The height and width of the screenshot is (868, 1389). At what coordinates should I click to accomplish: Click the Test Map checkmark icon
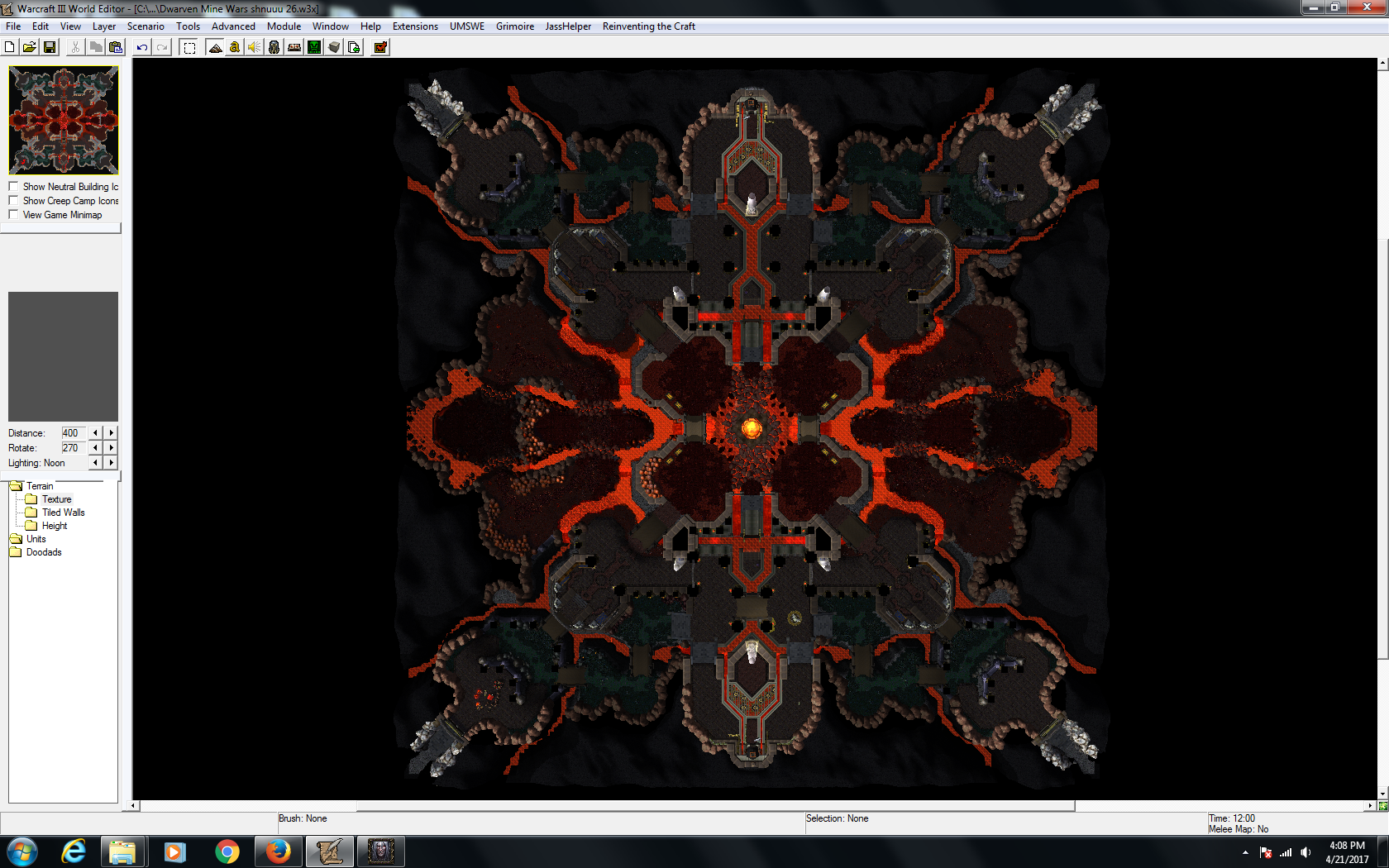click(380, 47)
